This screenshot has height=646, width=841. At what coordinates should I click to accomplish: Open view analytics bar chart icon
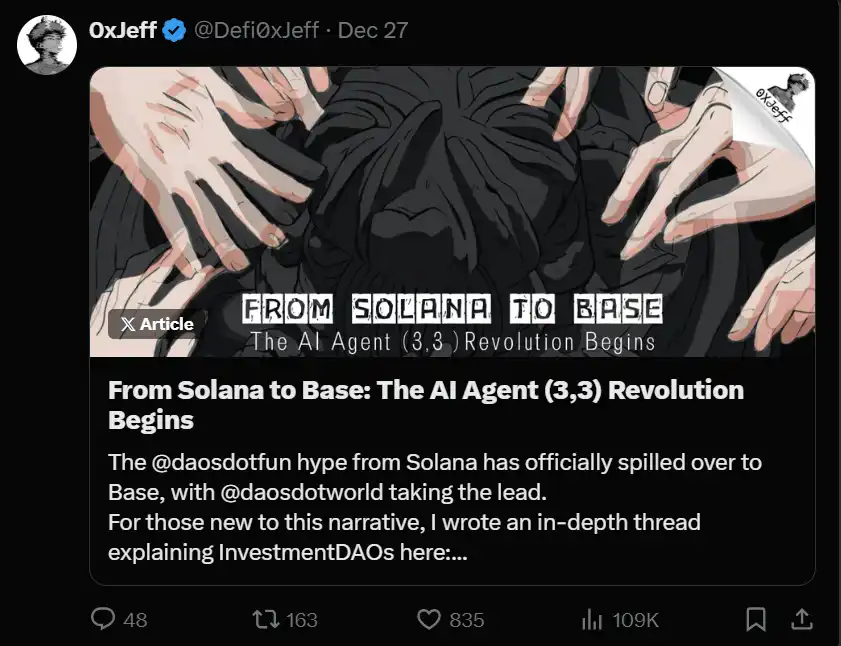592,620
